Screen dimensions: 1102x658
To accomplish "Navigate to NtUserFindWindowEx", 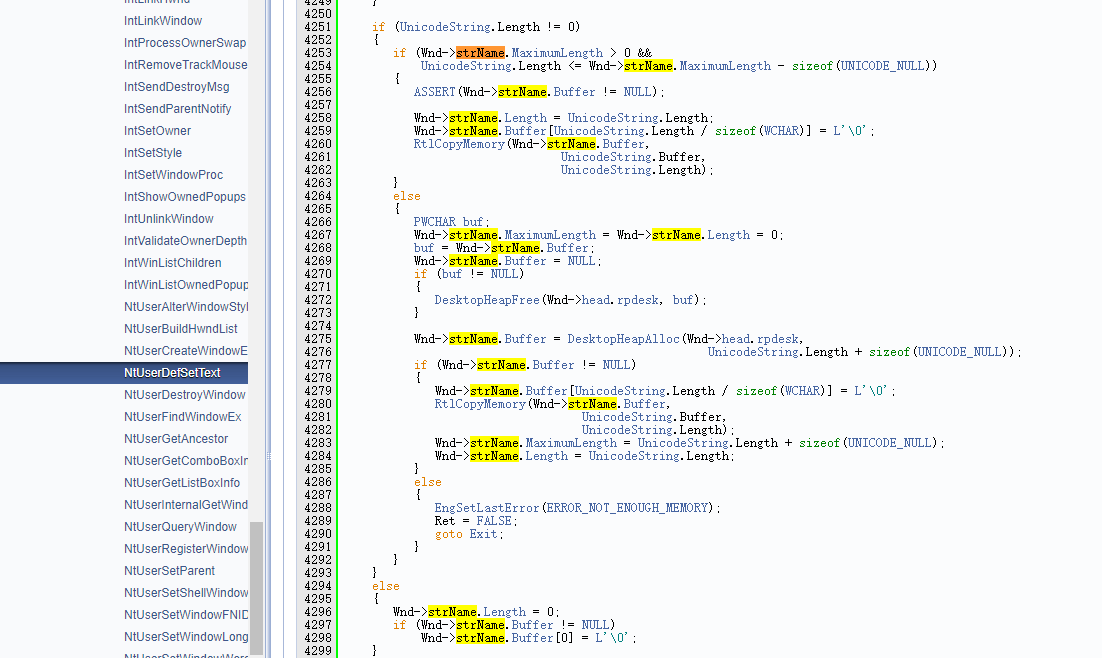I will (x=183, y=417).
